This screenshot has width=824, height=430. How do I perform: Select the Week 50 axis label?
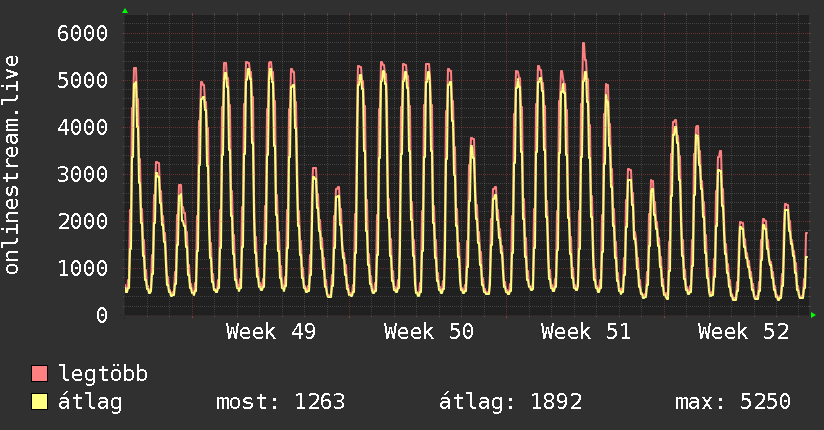(x=428, y=332)
